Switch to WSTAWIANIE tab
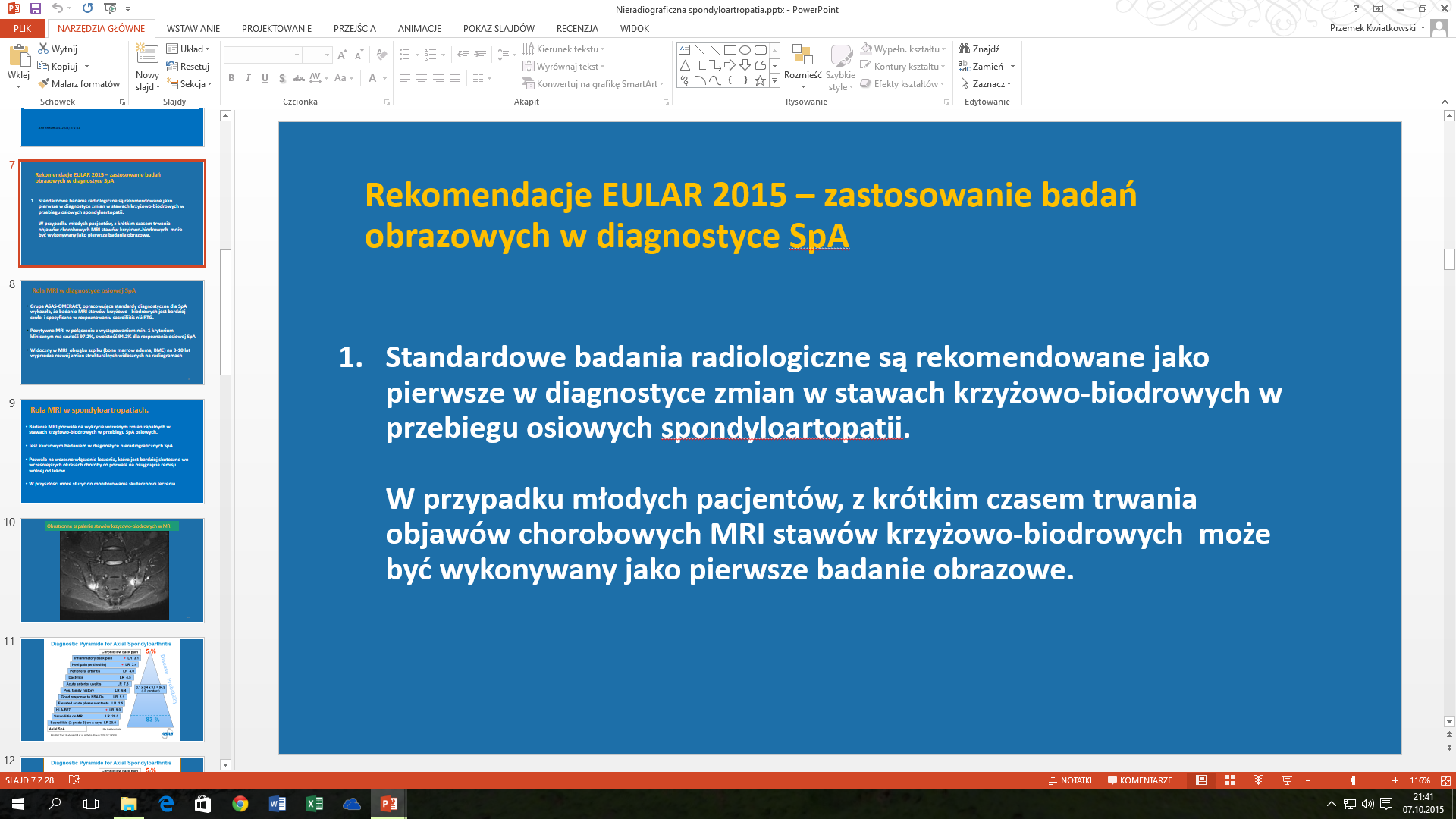The image size is (1456, 819). click(x=193, y=29)
